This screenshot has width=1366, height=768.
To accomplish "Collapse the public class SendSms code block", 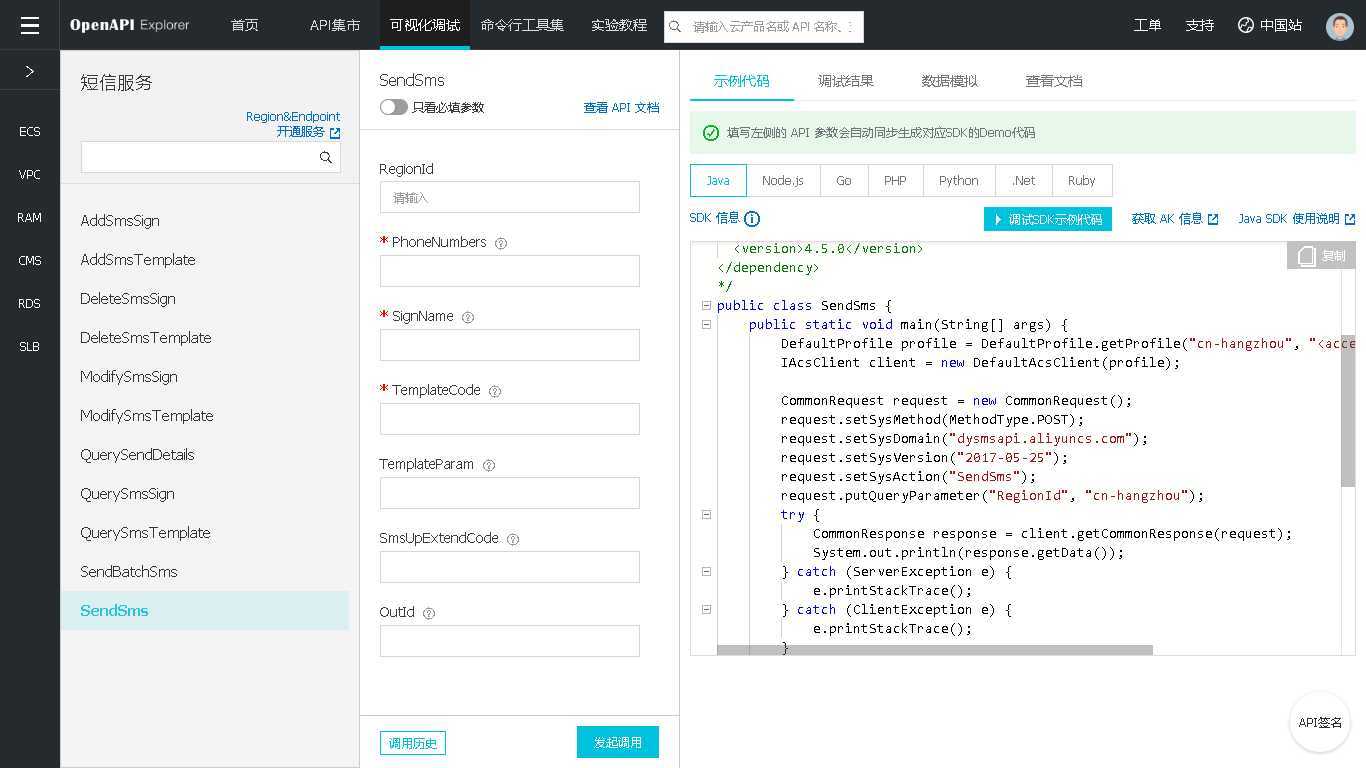I will coord(706,305).
